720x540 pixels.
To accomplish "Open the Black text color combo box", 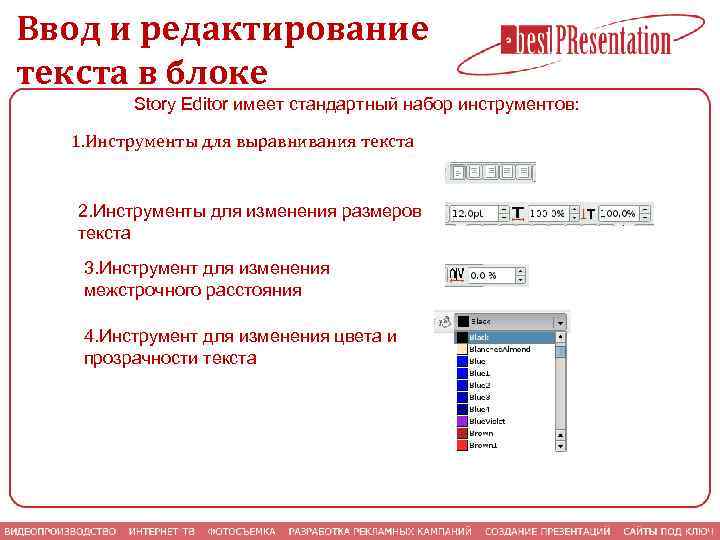I will (x=510, y=322).
